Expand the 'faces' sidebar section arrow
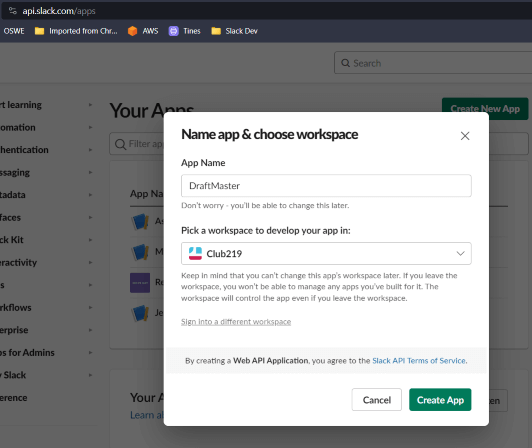532x448 pixels. (90, 217)
